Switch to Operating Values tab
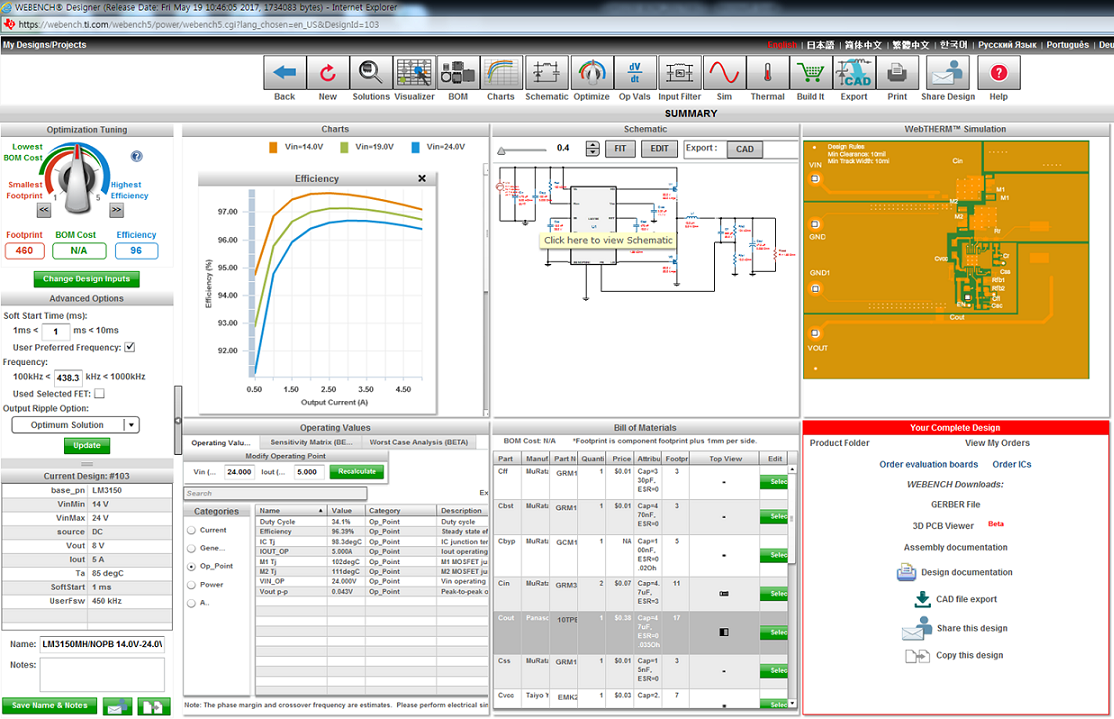Screen dimensions: 1114x719 [x=221, y=442]
